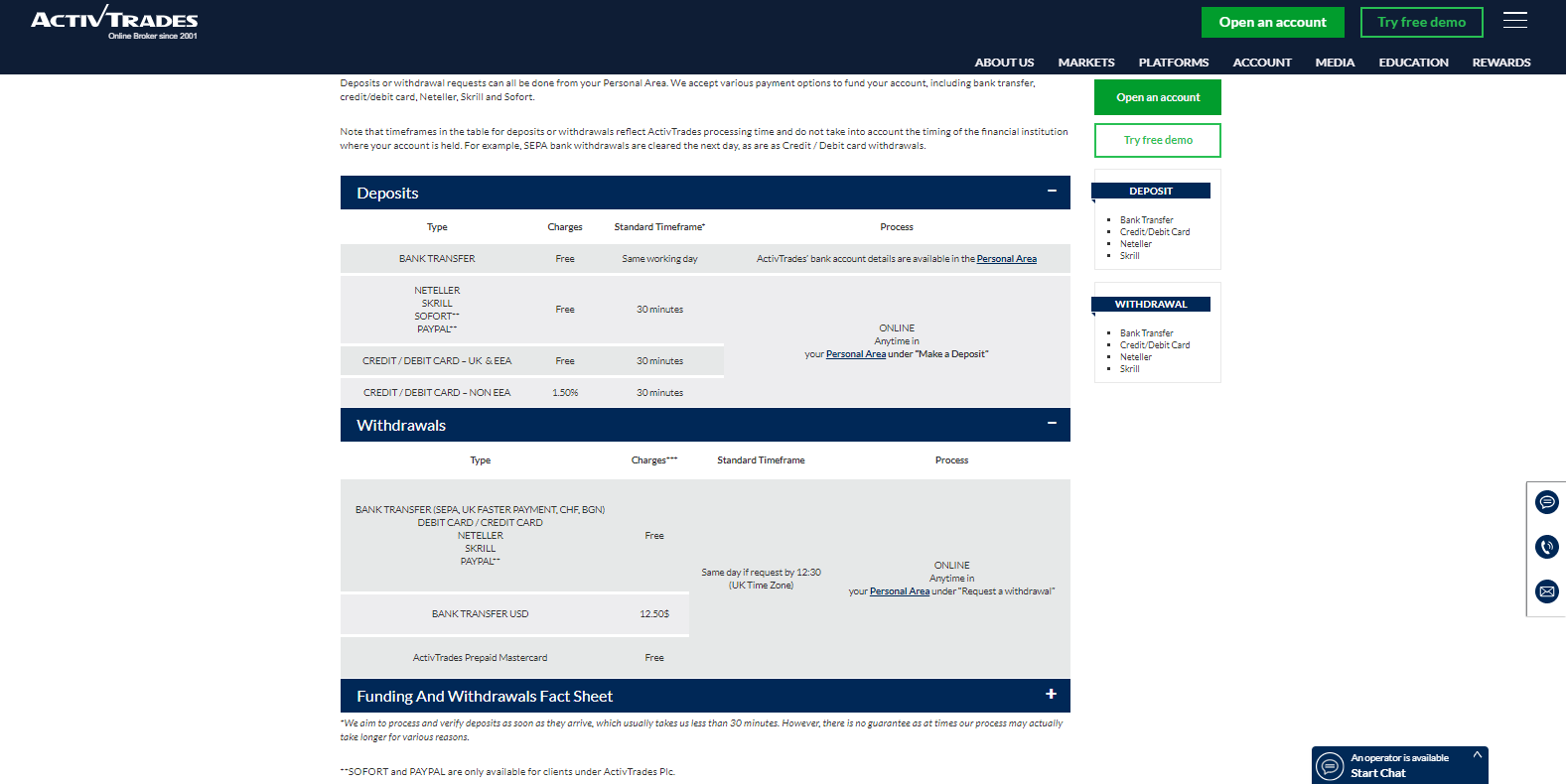Open Personal Area link beside "Make a Deposit"
The image size is (1566, 784).
[x=856, y=354]
